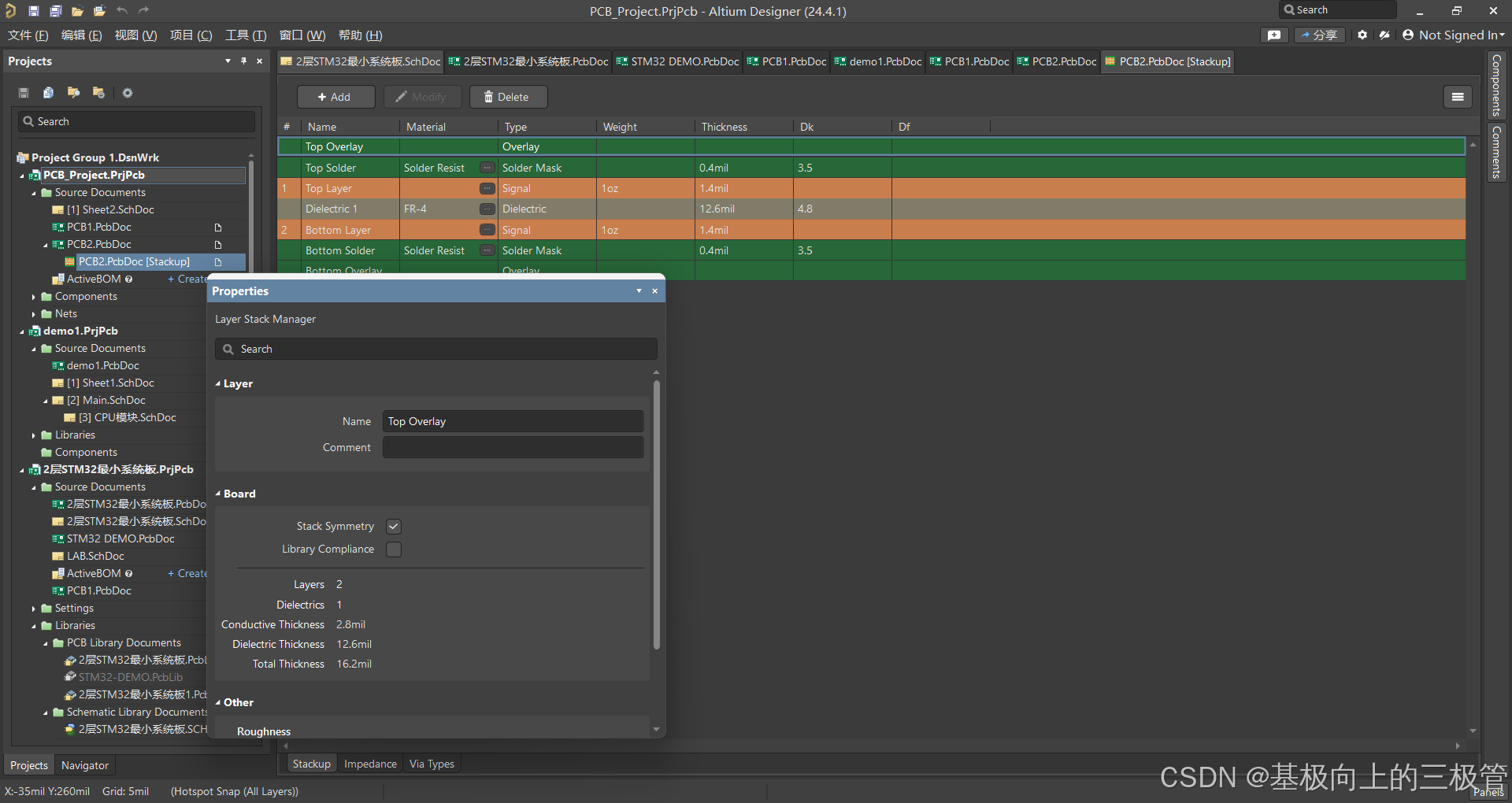1512x803 pixels.
Task: Click the 分享 share button
Action: point(1320,35)
